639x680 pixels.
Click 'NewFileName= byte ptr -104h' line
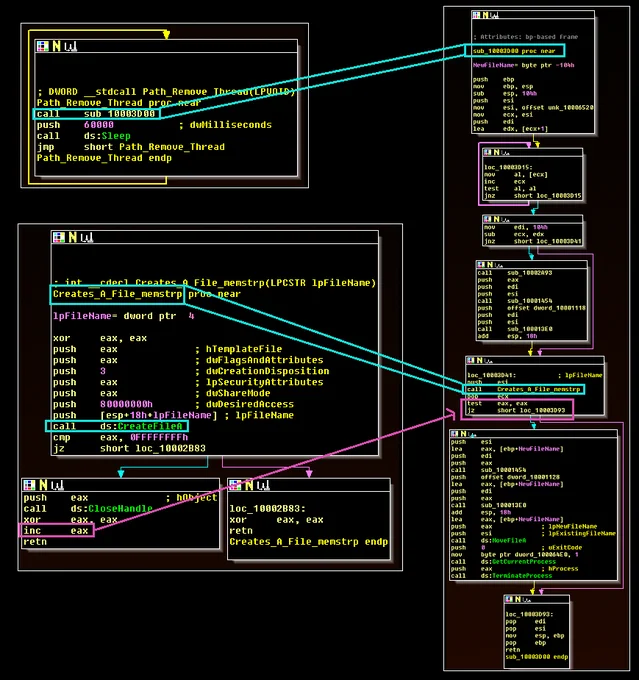pyautogui.click(x=523, y=65)
